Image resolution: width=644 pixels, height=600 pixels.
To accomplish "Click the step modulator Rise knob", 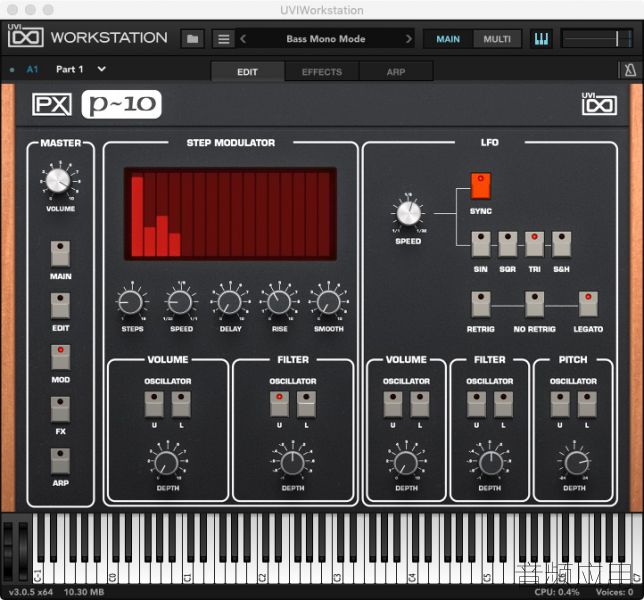I will [x=279, y=302].
